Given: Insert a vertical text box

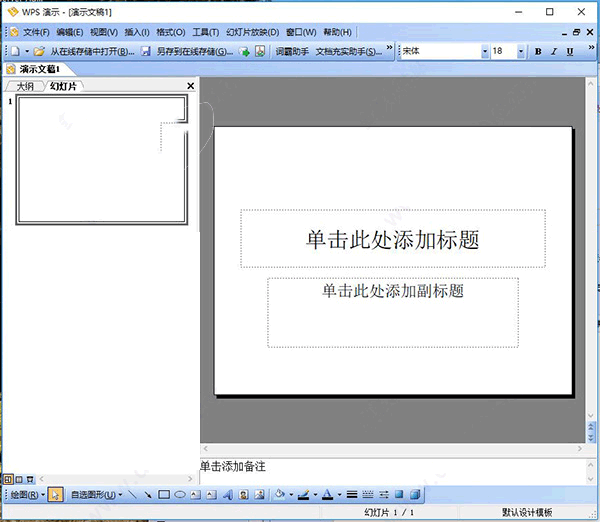Looking at the screenshot, I should 211,495.
